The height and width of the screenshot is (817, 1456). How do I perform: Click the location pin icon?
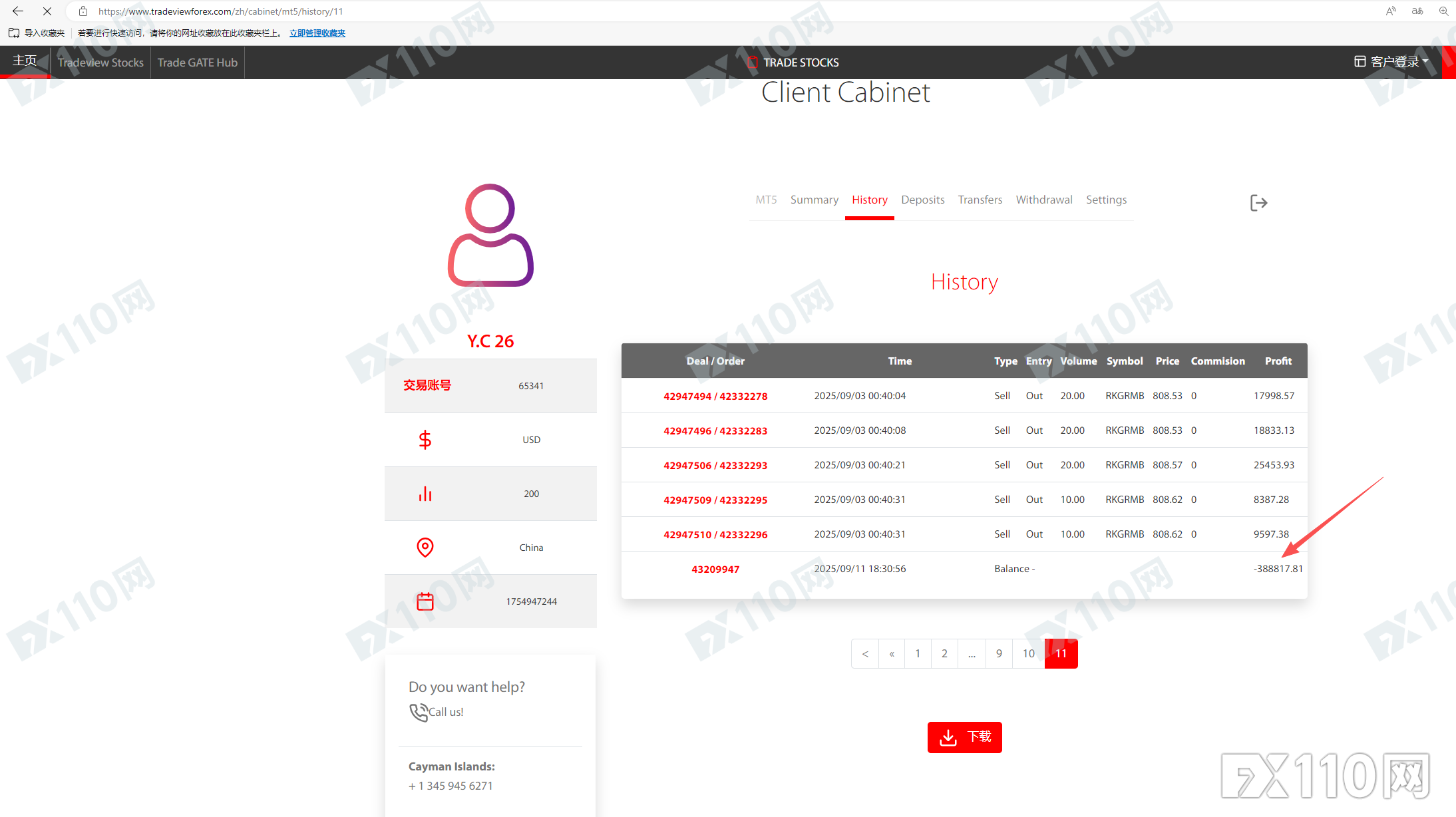click(x=425, y=547)
